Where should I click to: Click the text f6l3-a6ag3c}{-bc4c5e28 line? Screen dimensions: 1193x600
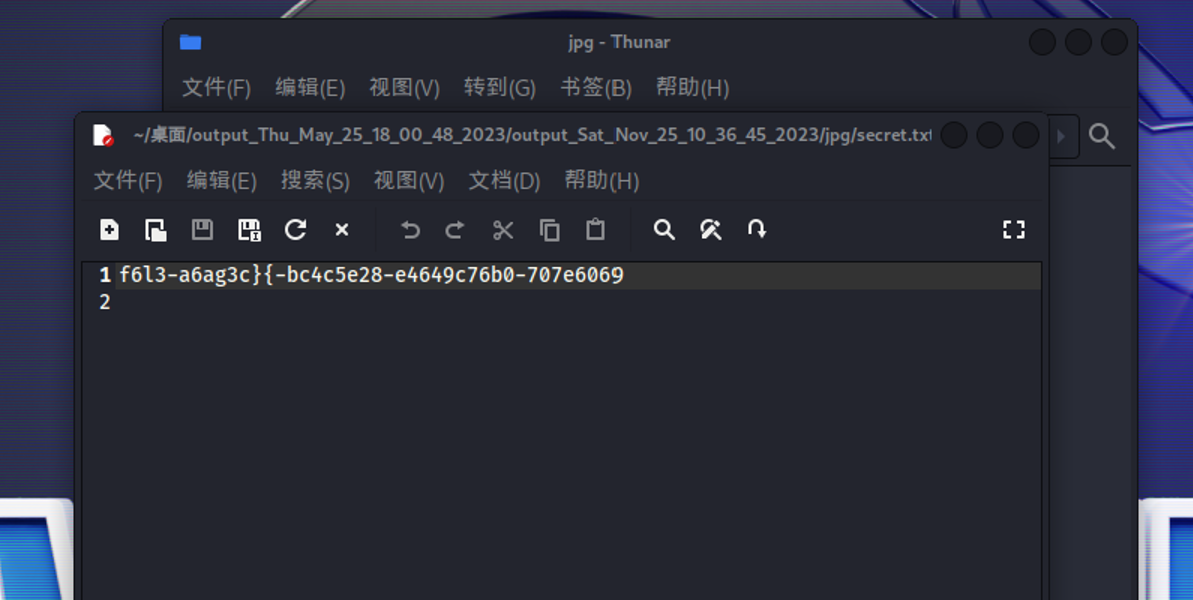[371, 275]
